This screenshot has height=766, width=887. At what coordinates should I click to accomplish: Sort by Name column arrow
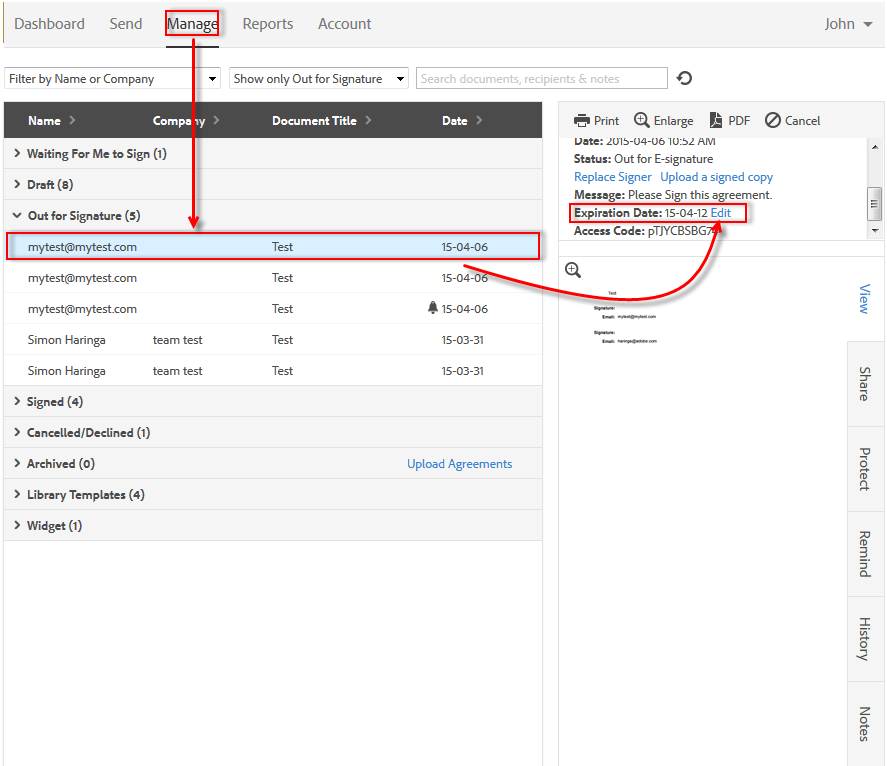72,121
